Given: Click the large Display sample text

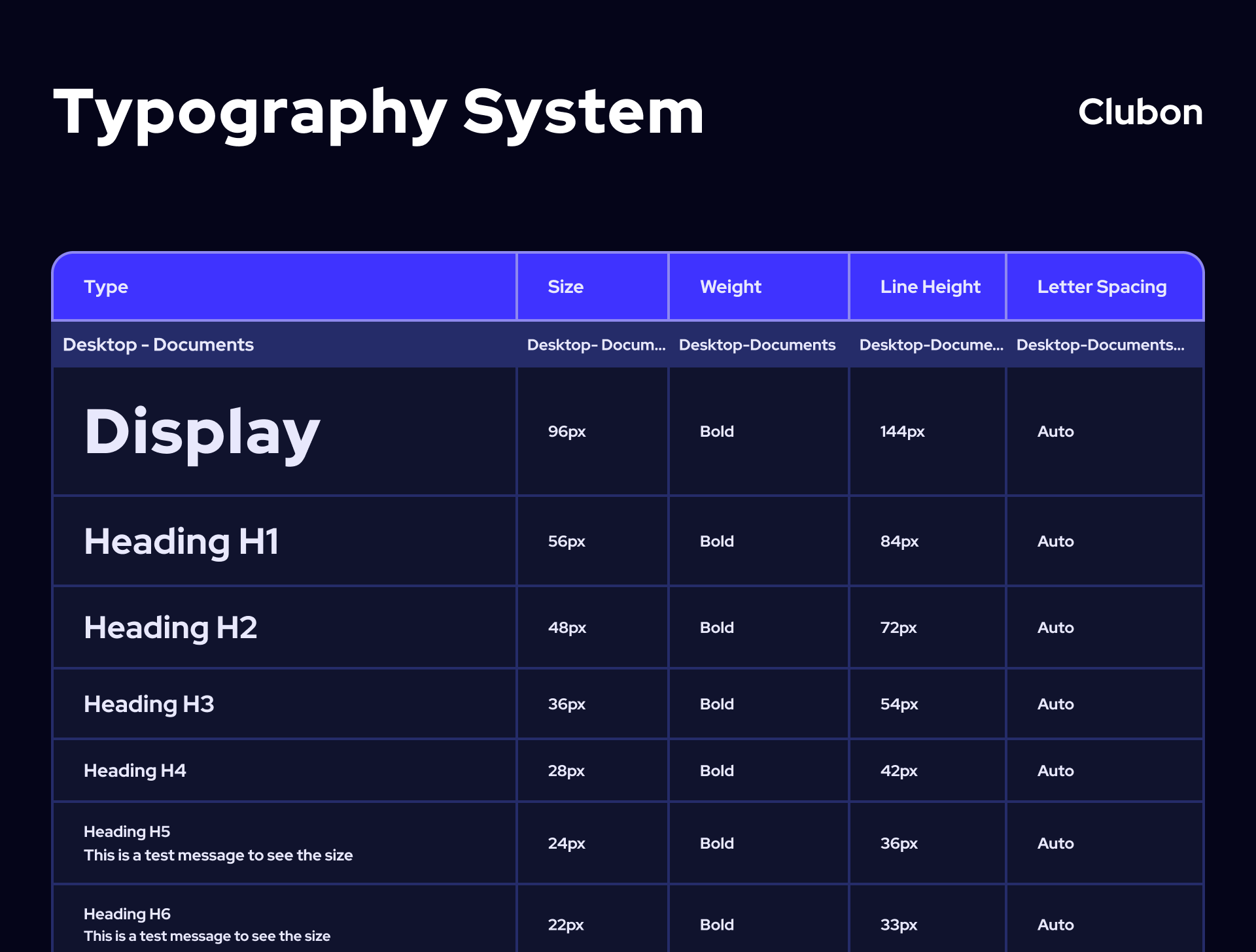Looking at the screenshot, I should pyautogui.click(x=202, y=432).
